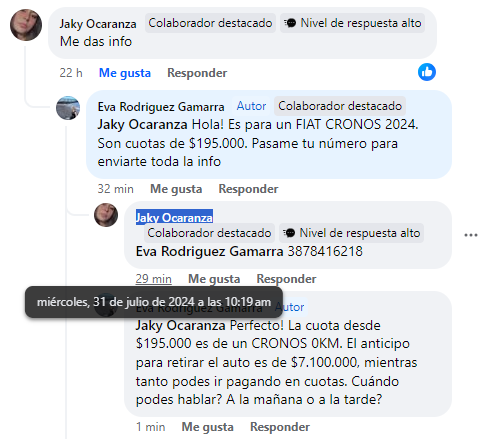Click Jaky Ocaranza's top comment avatar

point(26,25)
